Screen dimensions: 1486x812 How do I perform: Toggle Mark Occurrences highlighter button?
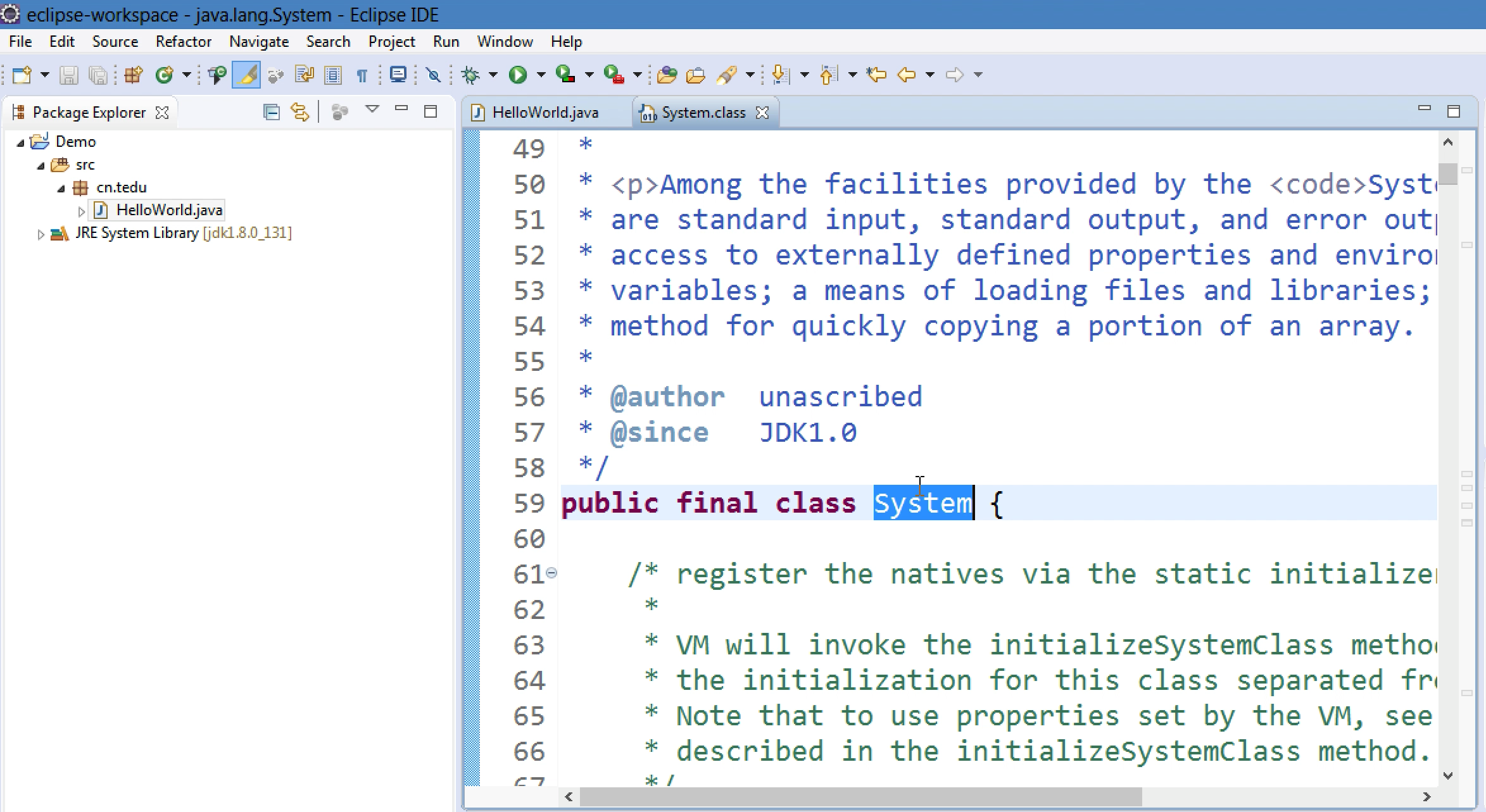click(246, 75)
